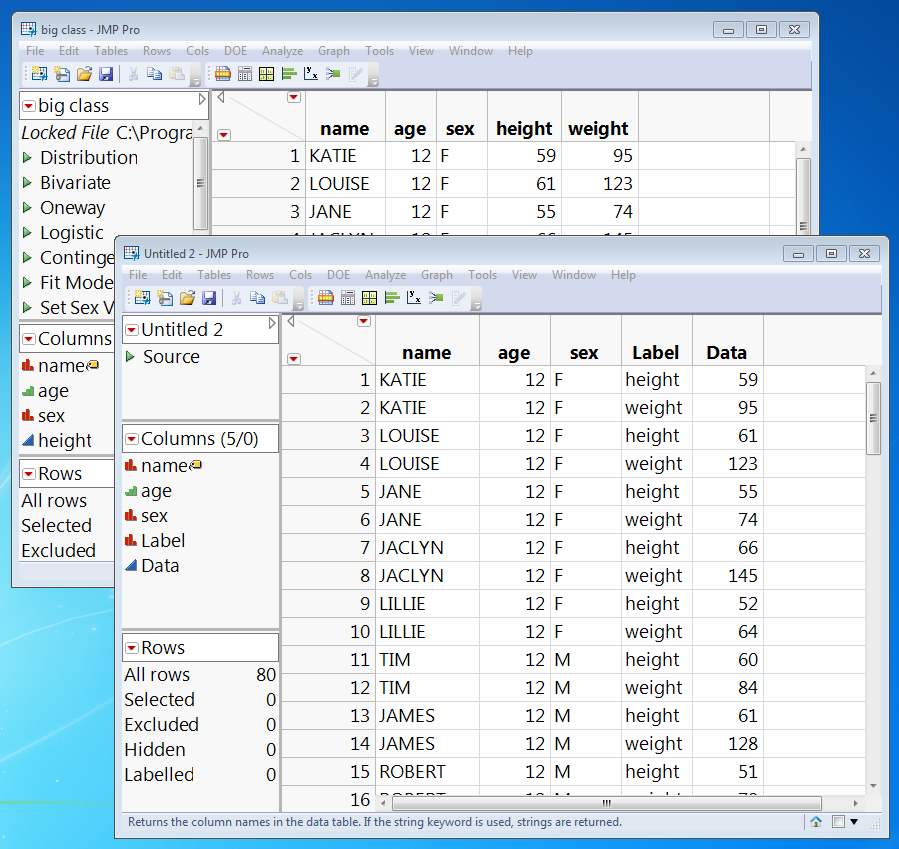
Task: Click Save icon in big class toolbar
Action: 105,73
